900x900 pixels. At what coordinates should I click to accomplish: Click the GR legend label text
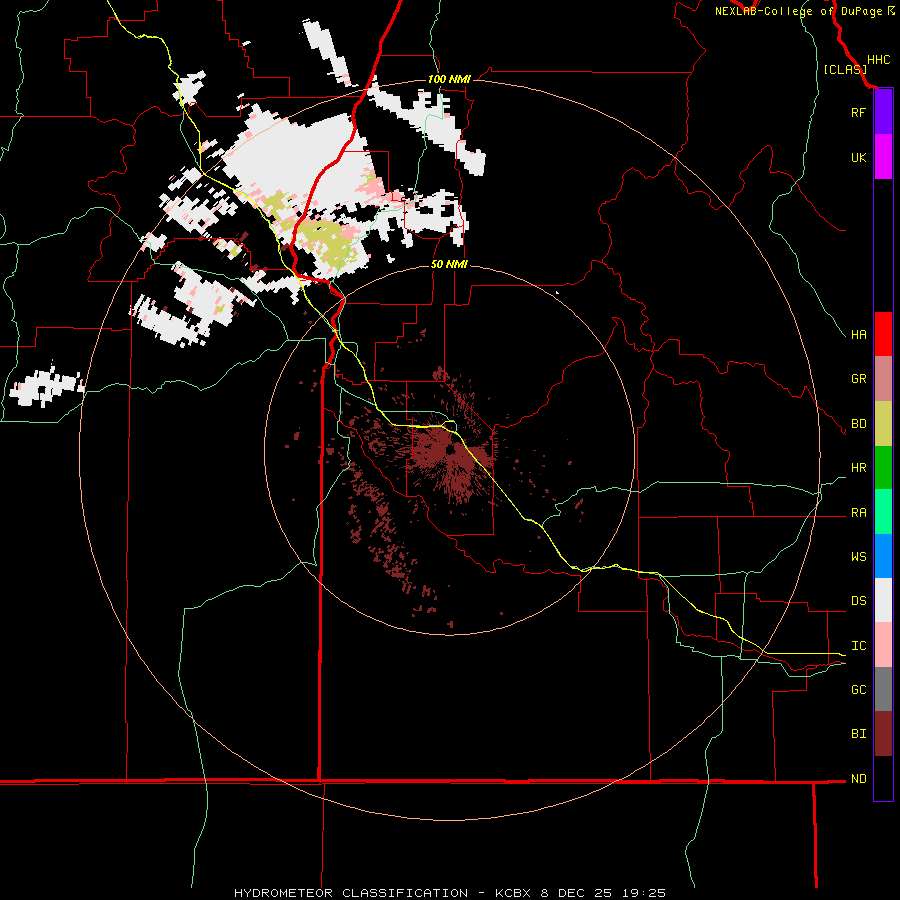coord(858,379)
